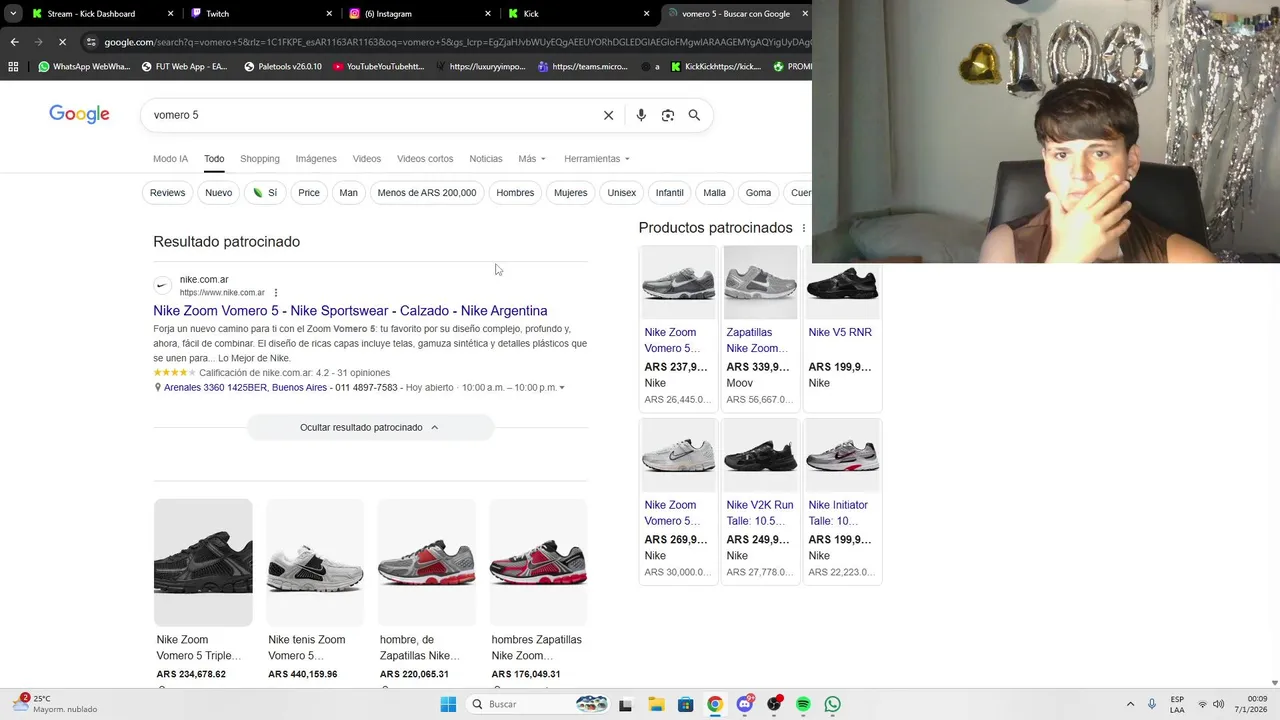Expand the Herramientas dropdown
The width and height of the screenshot is (1280, 720).
click(596, 159)
